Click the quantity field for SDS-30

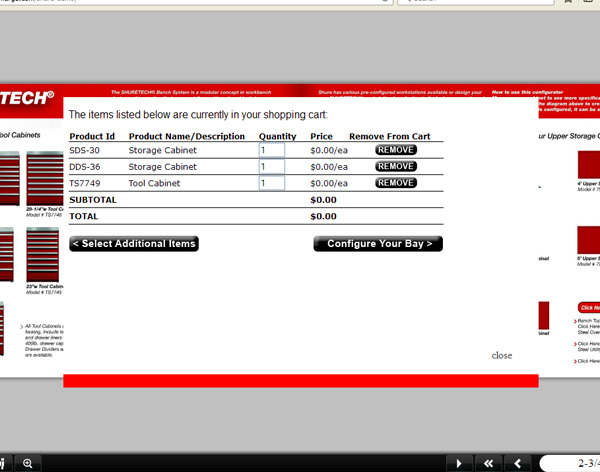(272, 150)
